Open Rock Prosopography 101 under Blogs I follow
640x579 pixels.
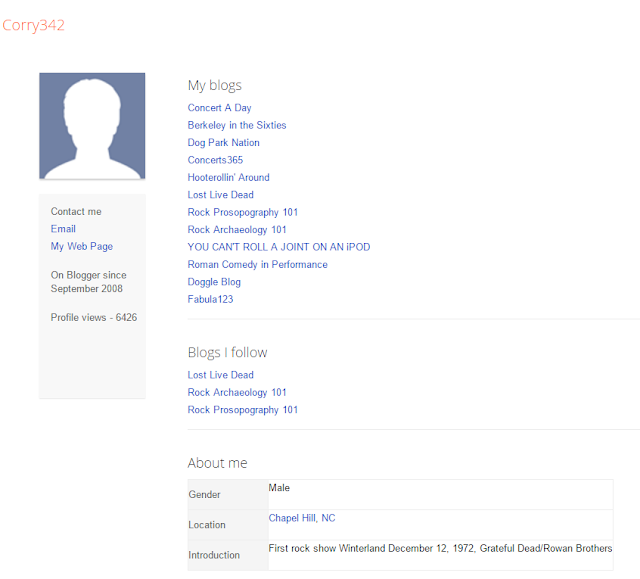pyautogui.click(x=242, y=410)
